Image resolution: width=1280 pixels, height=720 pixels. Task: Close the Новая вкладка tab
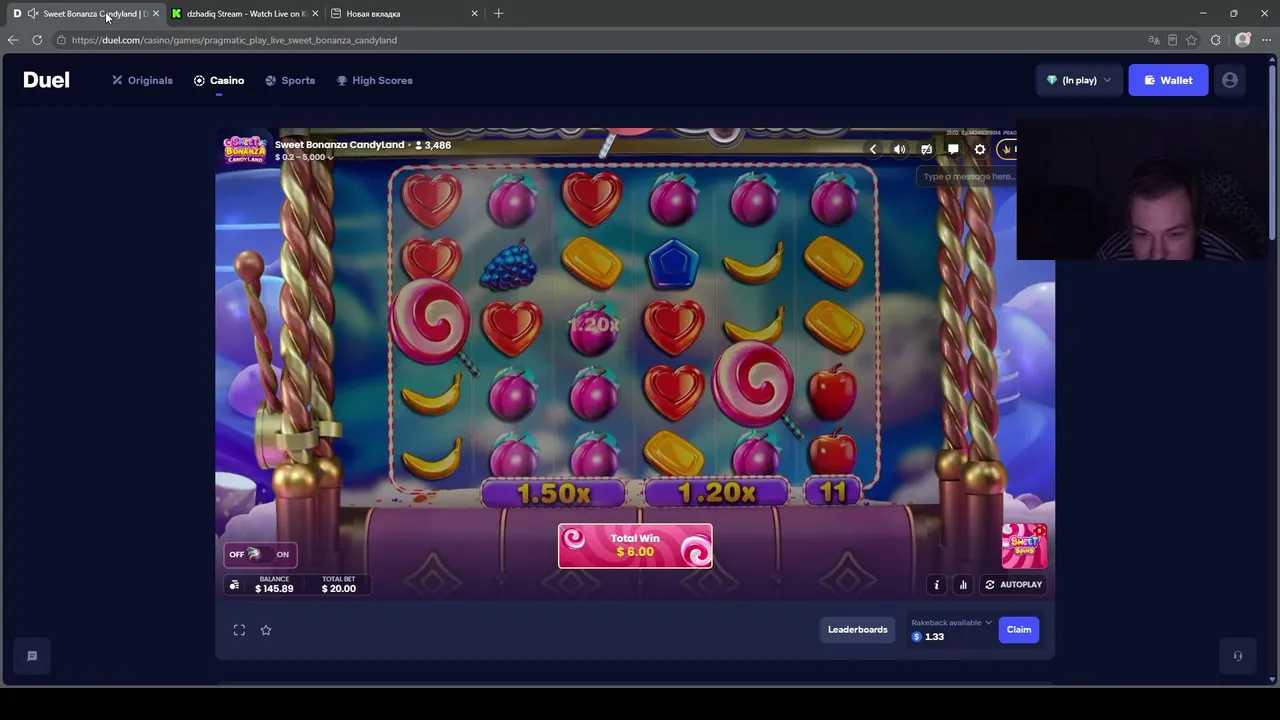474,13
